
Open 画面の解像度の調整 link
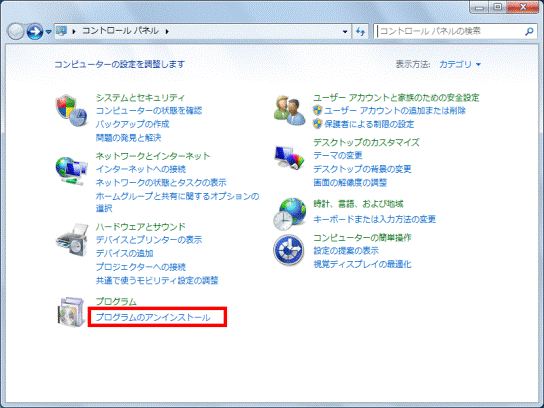(350, 182)
